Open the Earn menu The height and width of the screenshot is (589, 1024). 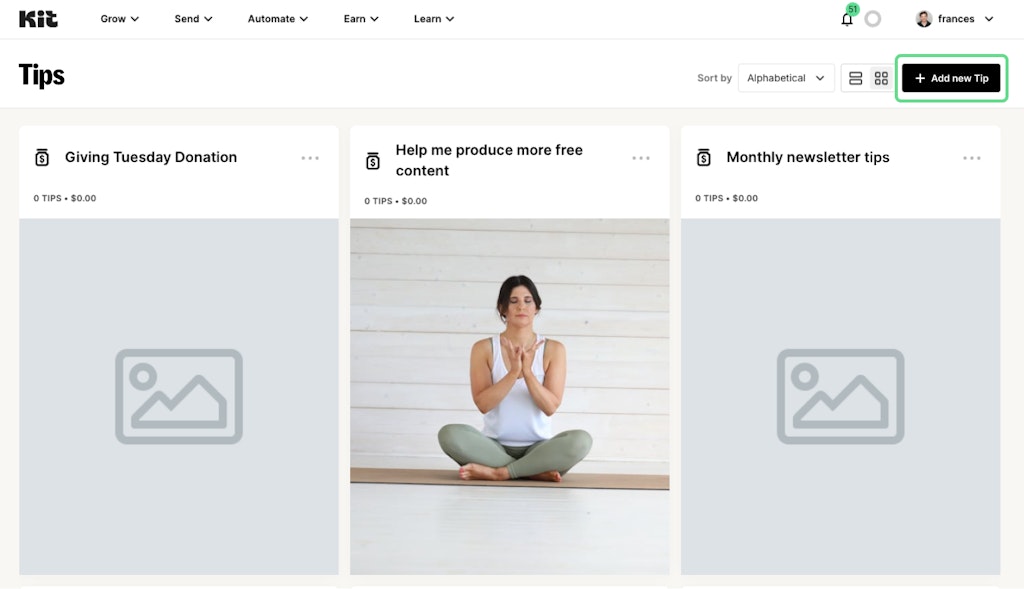click(361, 19)
